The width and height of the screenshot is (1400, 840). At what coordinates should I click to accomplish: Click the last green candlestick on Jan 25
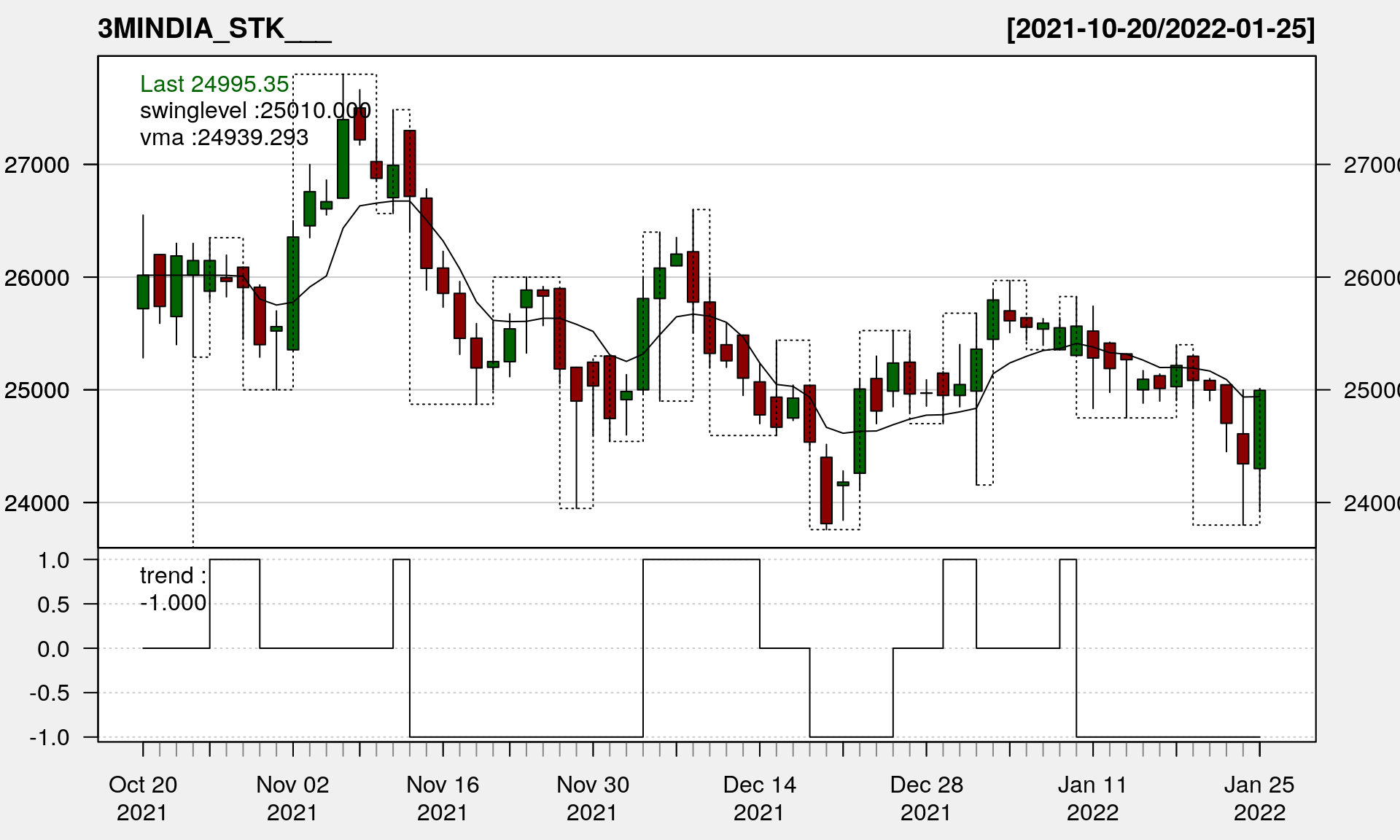click(1259, 429)
